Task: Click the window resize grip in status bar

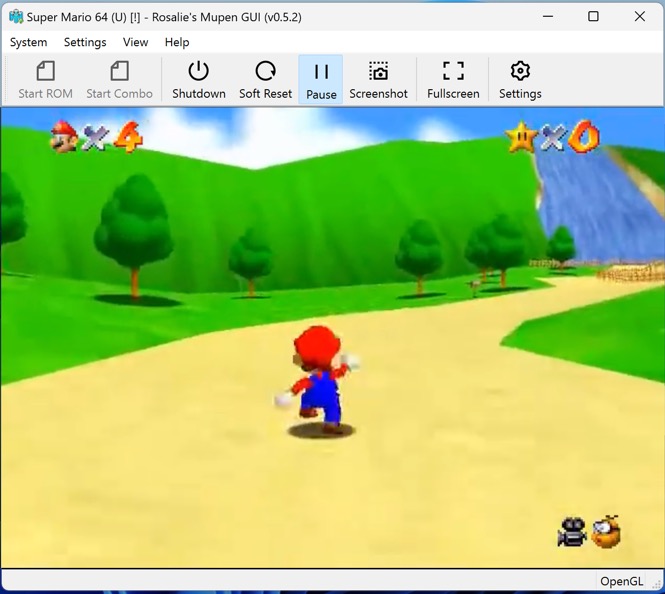Action: click(656, 584)
